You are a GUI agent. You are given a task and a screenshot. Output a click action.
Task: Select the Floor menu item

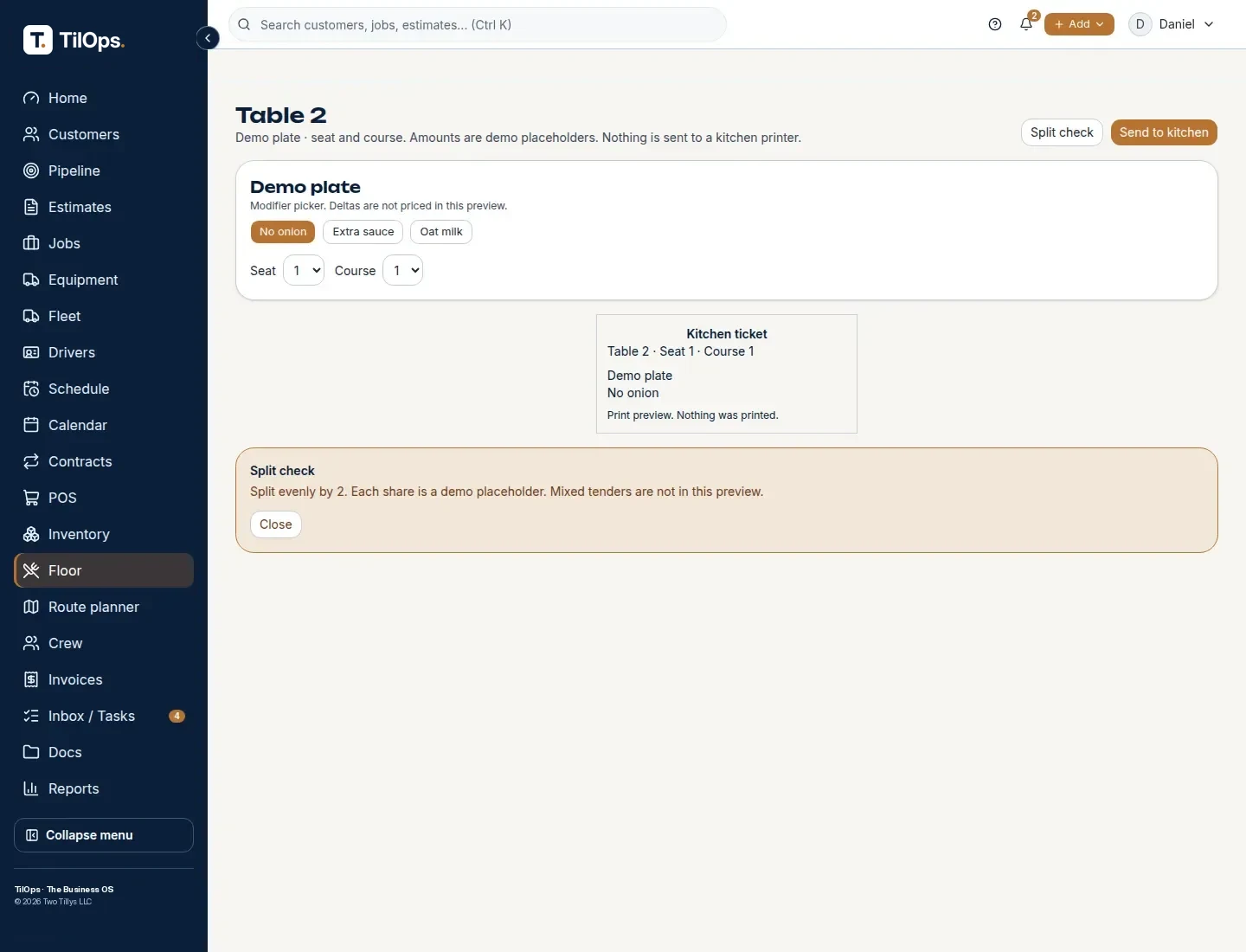pos(104,570)
